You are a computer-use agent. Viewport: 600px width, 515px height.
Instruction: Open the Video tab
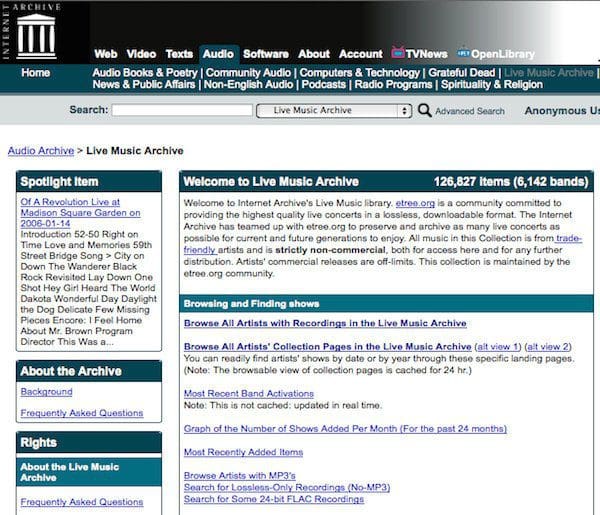(141, 54)
